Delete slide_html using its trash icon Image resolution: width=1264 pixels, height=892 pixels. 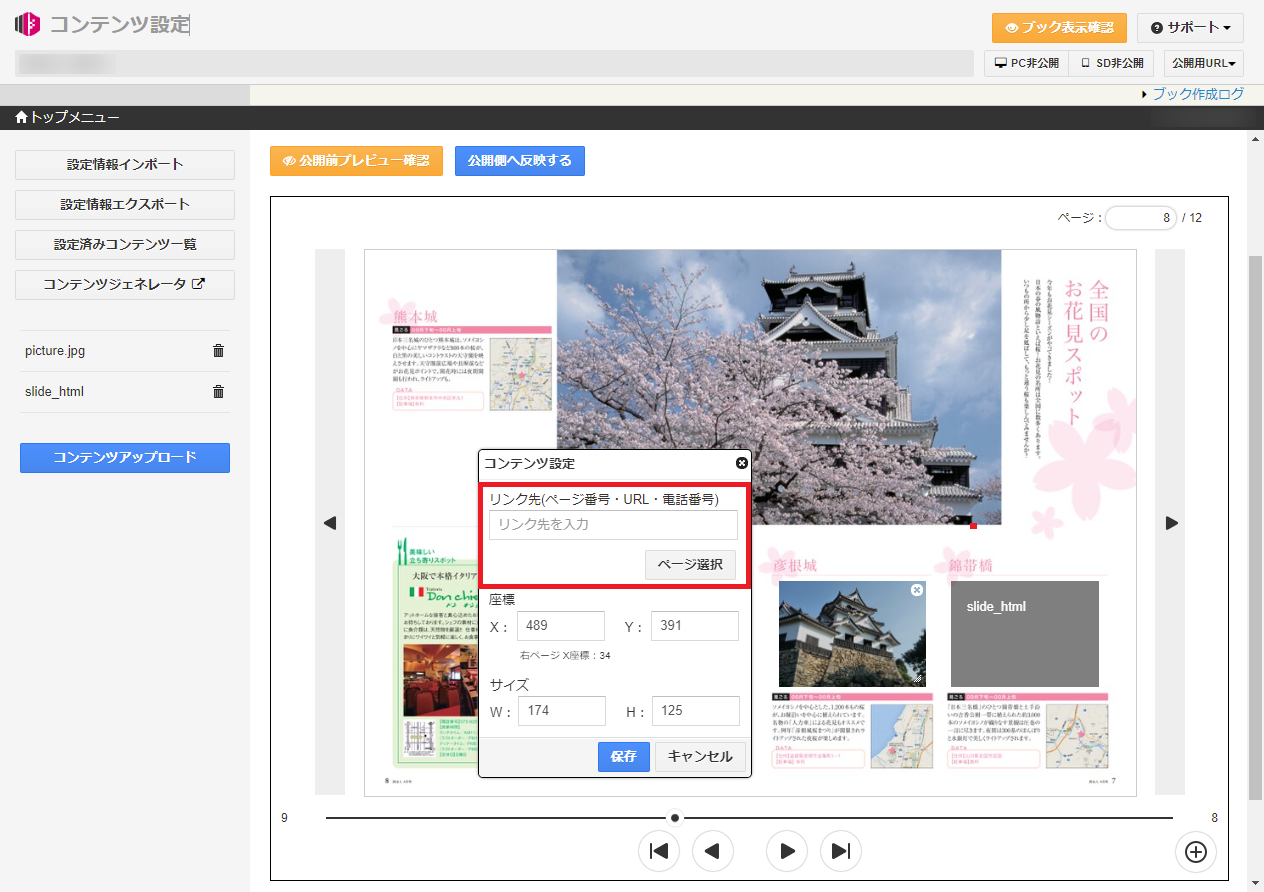click(x=218, y=392)
